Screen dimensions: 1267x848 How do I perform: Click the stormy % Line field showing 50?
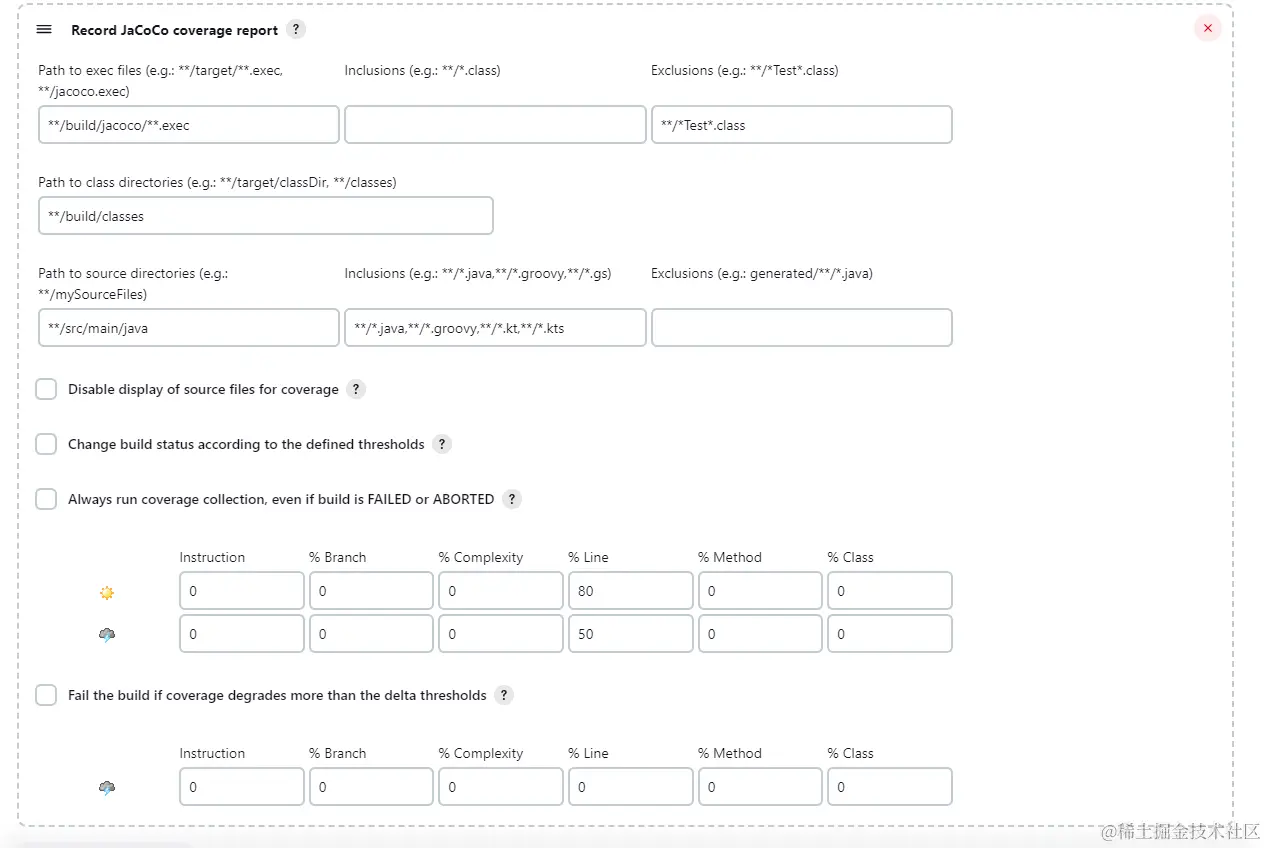tap(631, 634)
